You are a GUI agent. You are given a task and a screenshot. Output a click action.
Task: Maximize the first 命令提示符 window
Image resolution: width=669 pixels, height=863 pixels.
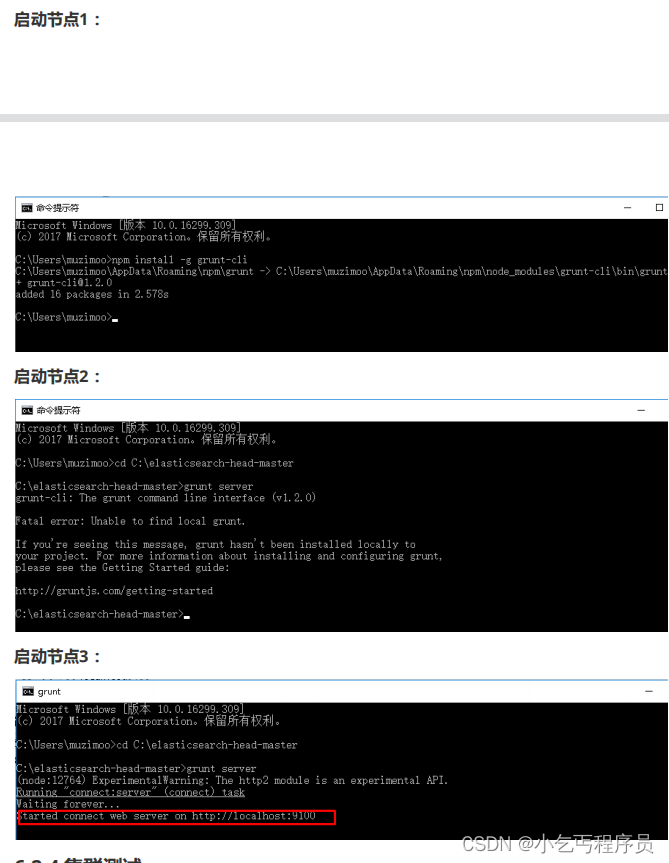point(659,207)
